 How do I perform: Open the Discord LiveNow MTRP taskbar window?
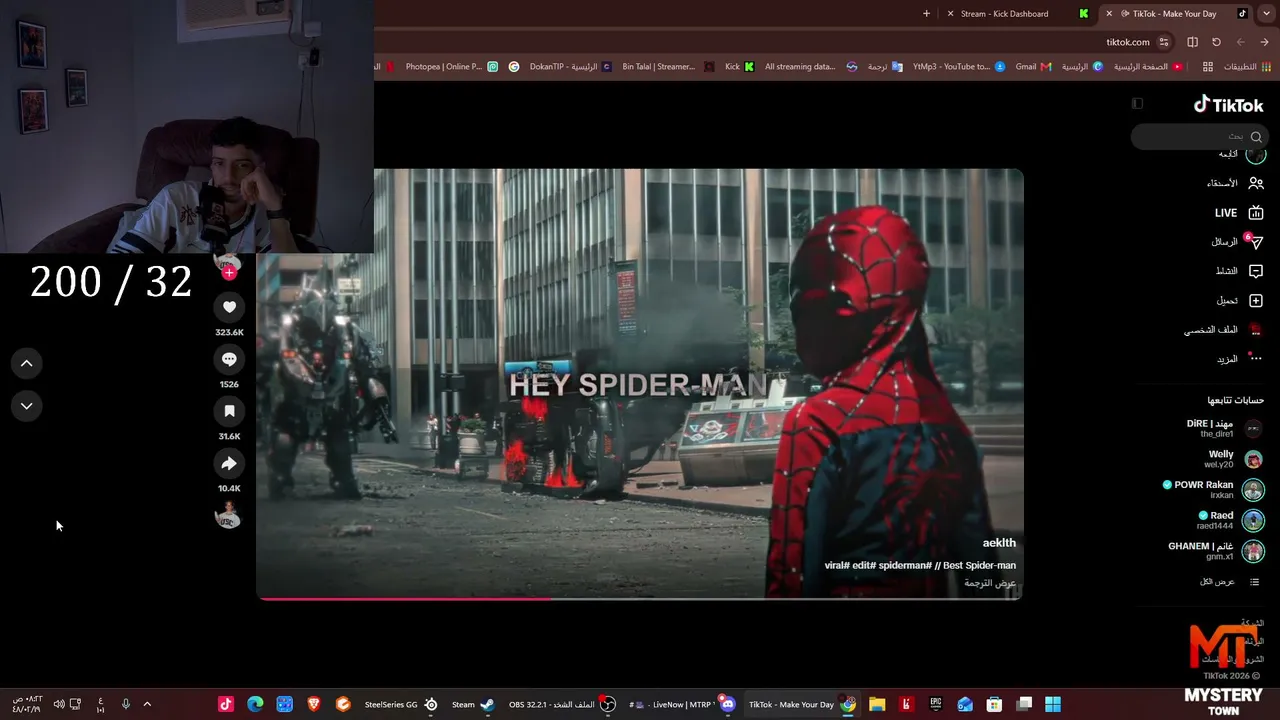tap(682, 704)
